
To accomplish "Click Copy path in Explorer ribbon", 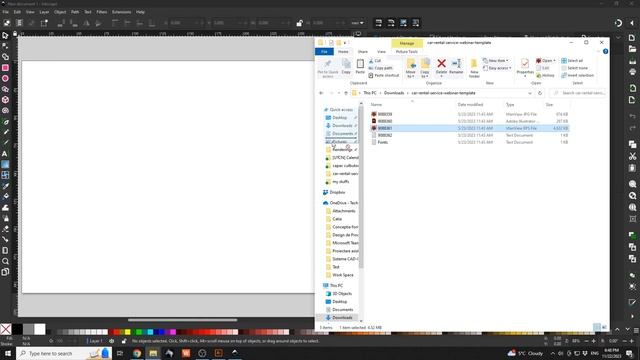I will 380,68.
